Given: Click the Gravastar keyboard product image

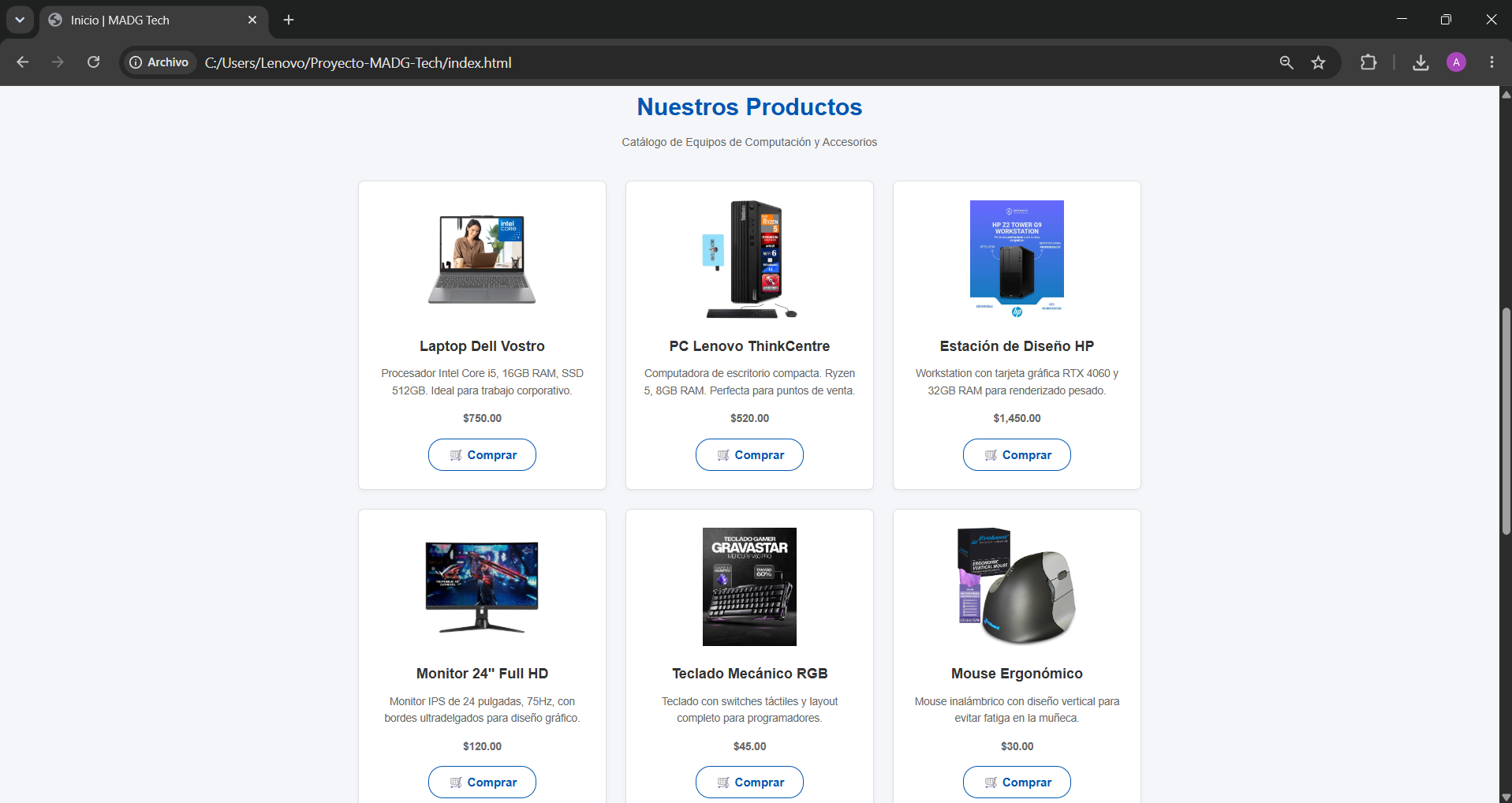Looking at the screenshot, I should point(749,587).
